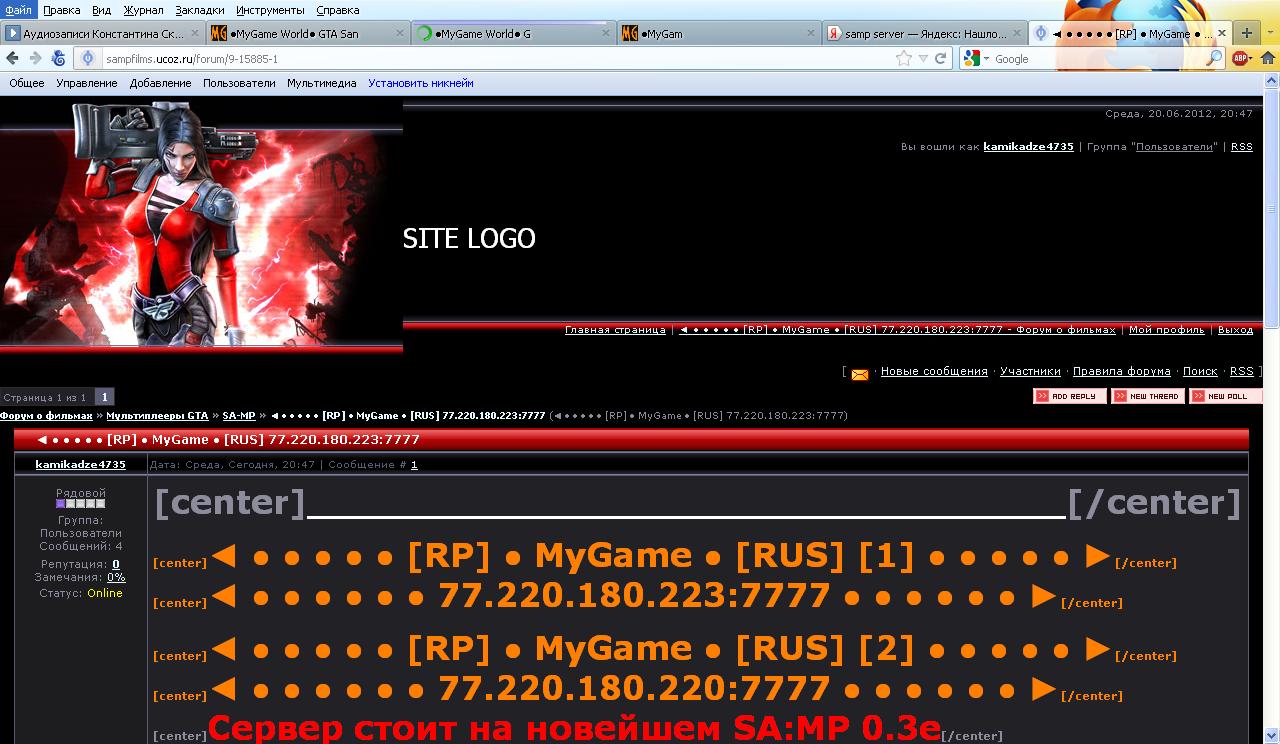This screenshot has height=744, width=1280.
Task: Click the magnifier icon in search box
Action: click(x=1215, y=58)
